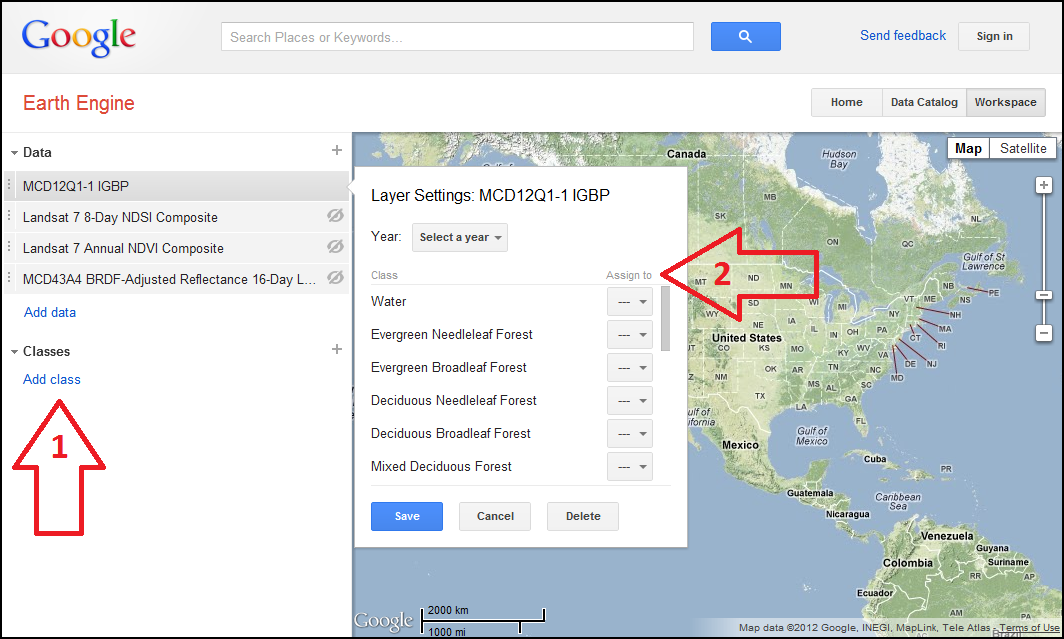This screenshot has height=639, width=1064.
Task: Open Assign to dropdown for Deciduous Needleleaf Forest
Action: tap(630, 401)
